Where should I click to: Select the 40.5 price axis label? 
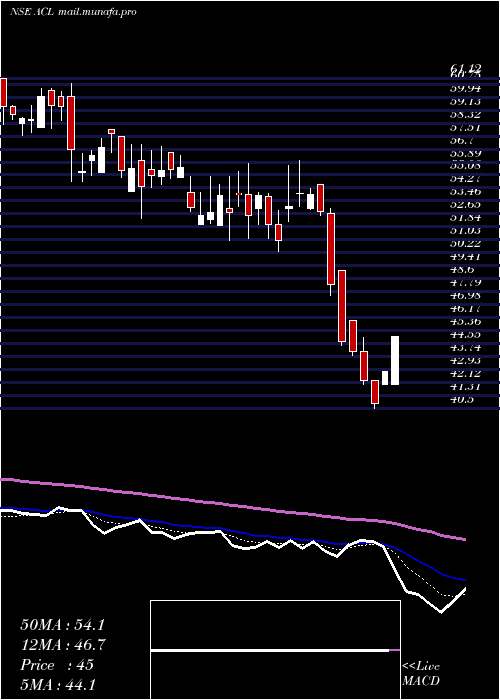click(x=462, y=399)
